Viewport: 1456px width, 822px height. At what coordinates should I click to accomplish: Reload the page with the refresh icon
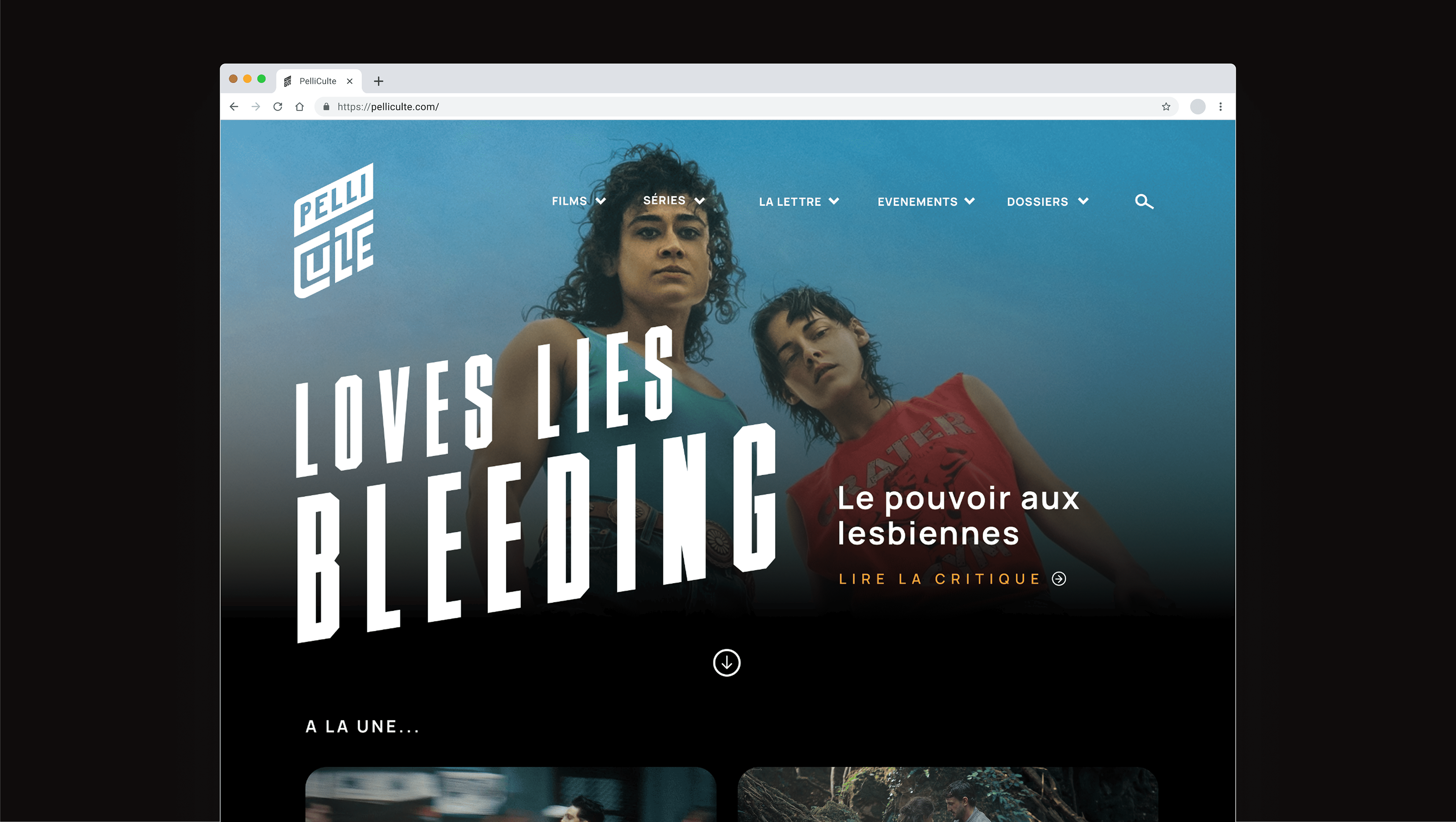click(x=278, y=107)
